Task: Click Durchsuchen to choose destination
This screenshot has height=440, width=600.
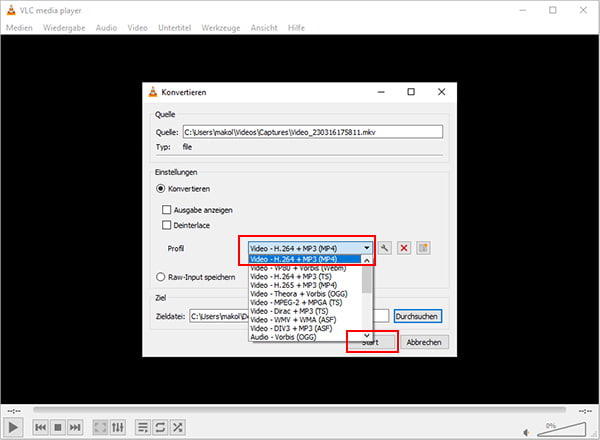Action: click(x=417, y=316)
